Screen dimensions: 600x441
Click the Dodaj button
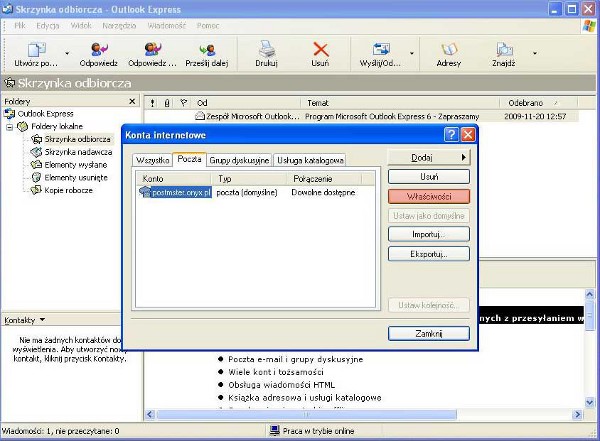click(x=429, y=157)
